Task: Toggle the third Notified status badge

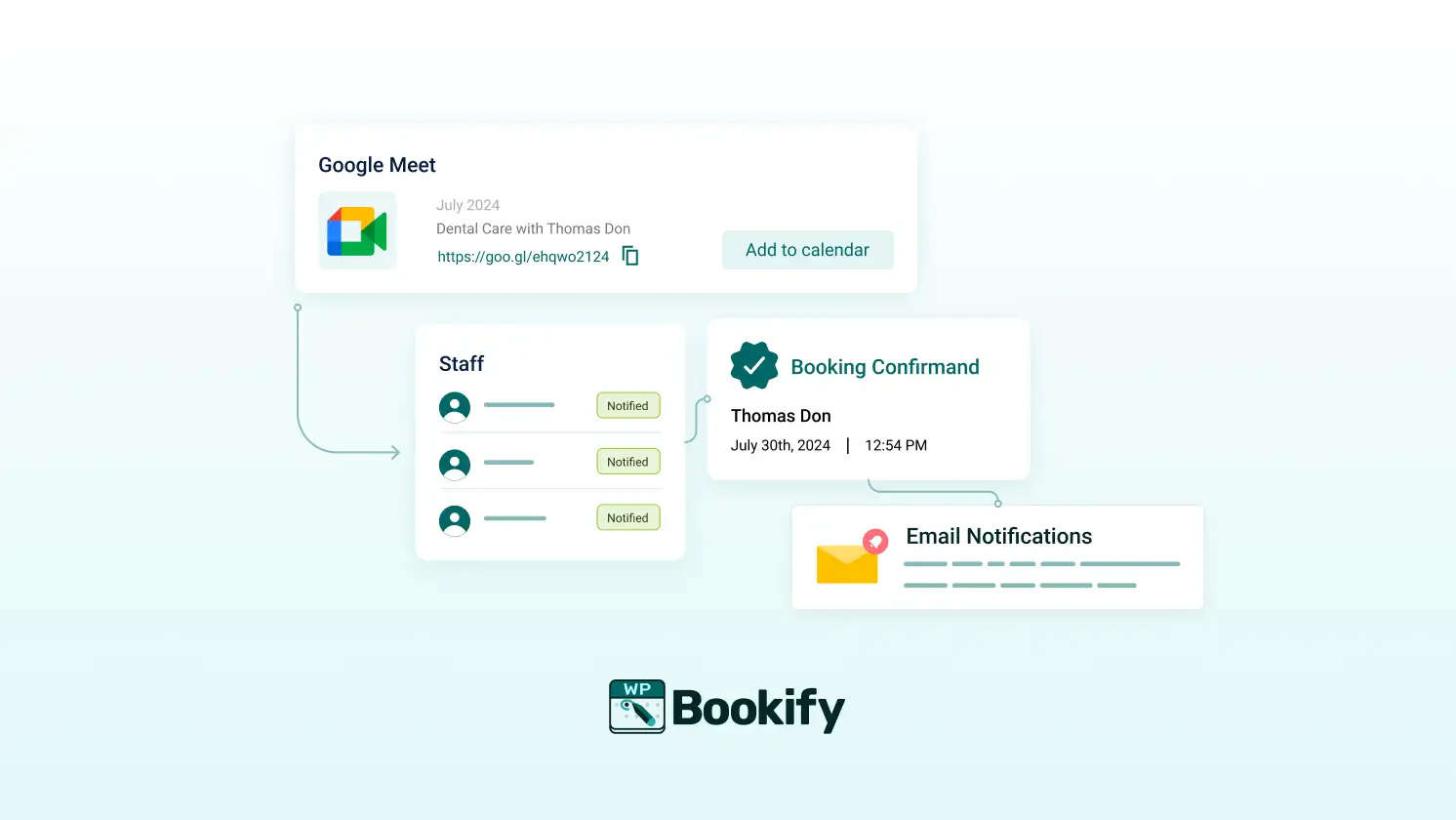Action: pyautogui.click(x=627, y=517)
